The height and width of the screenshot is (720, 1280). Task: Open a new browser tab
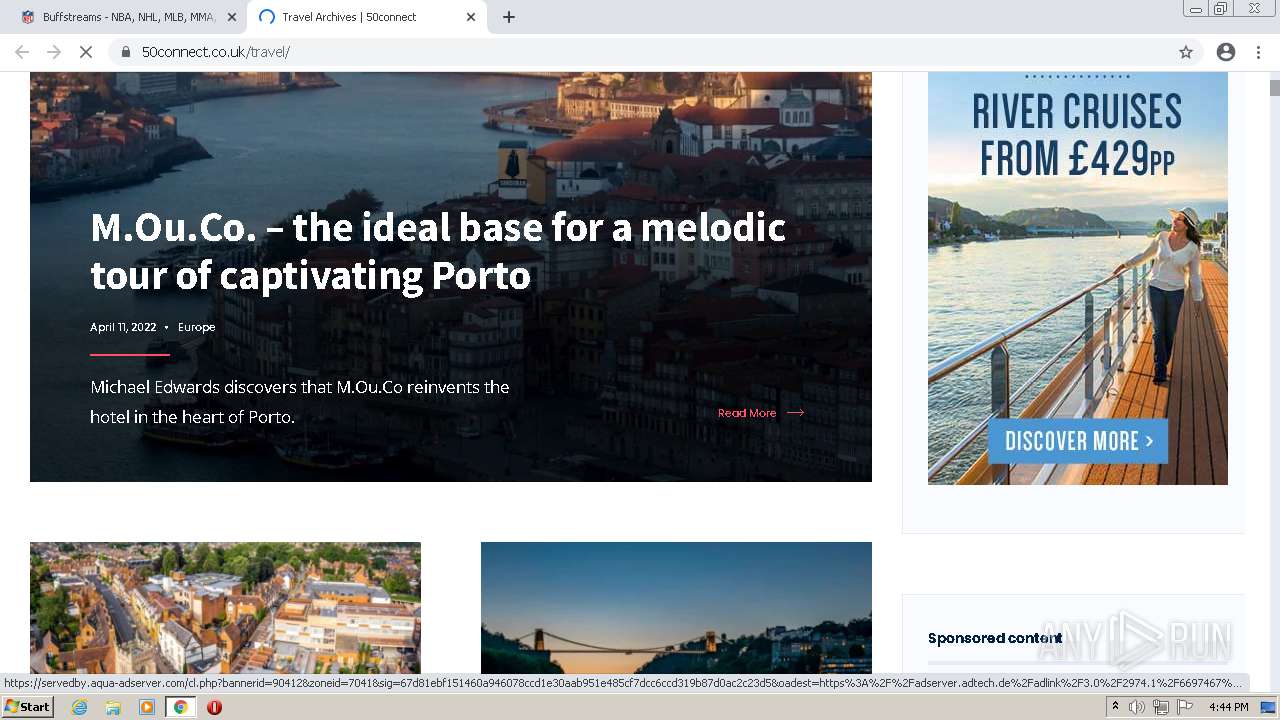click(509, 17)
